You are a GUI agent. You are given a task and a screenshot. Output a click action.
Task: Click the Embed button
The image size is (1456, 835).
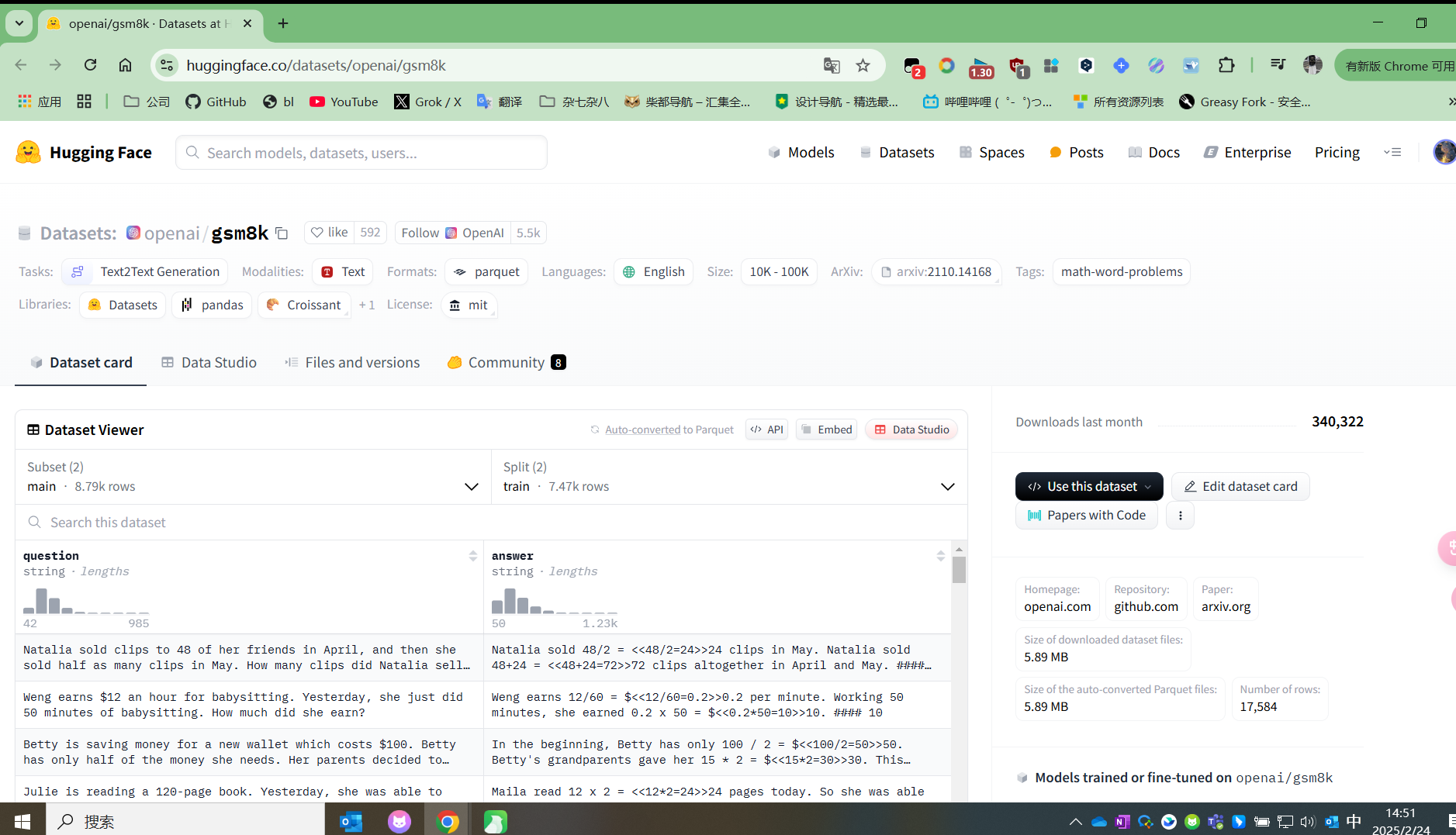pos(827,430)
